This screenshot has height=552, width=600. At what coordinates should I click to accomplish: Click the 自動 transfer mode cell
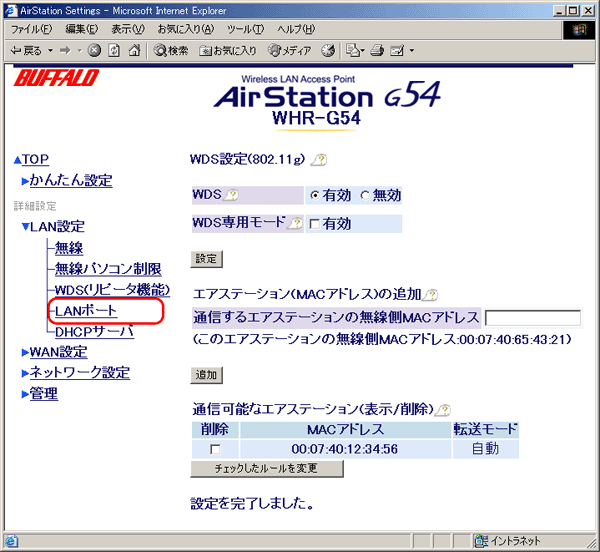[486, 449]
